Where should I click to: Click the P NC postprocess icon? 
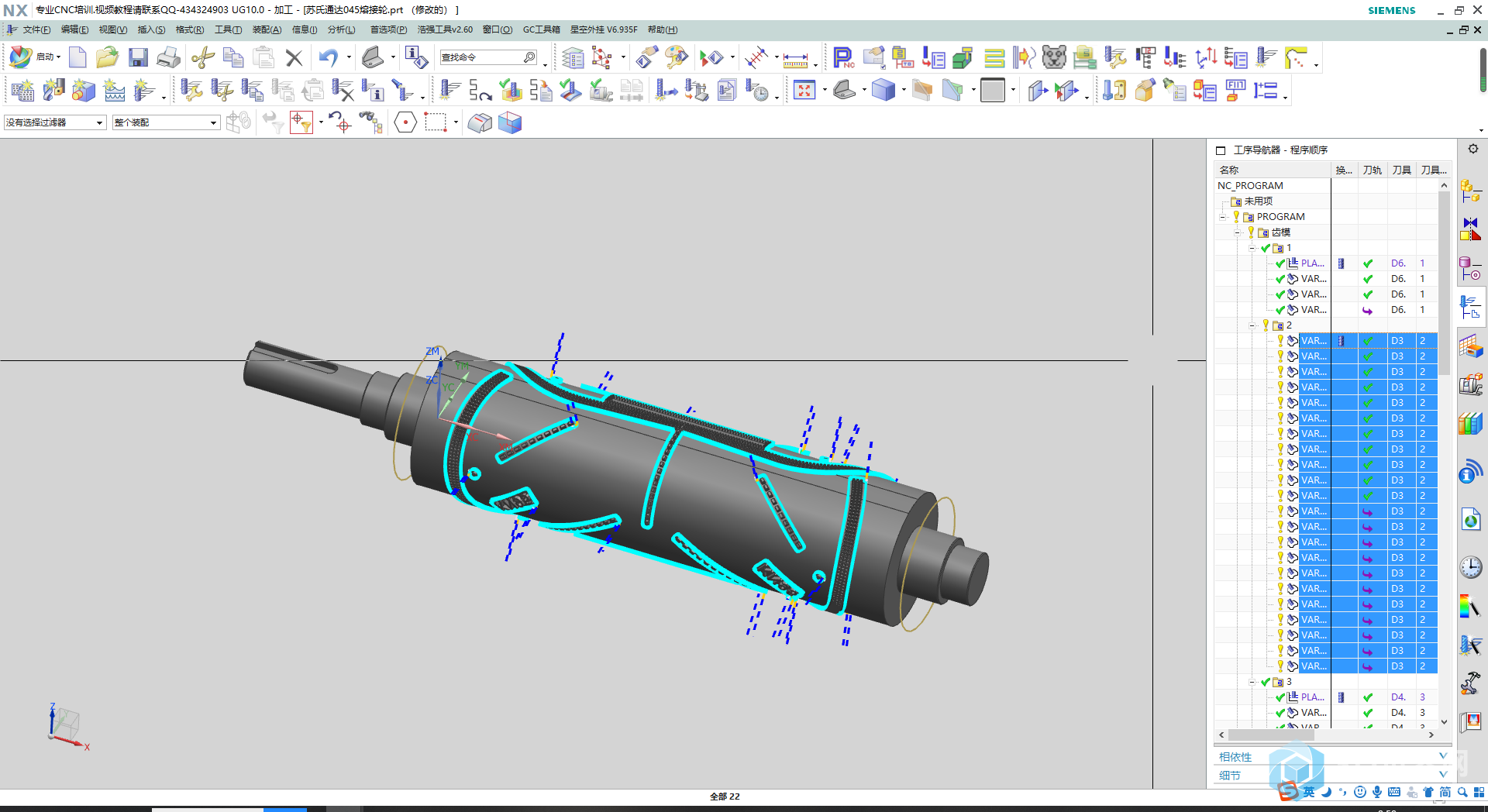pyautogui.click(x=843, y=57)
